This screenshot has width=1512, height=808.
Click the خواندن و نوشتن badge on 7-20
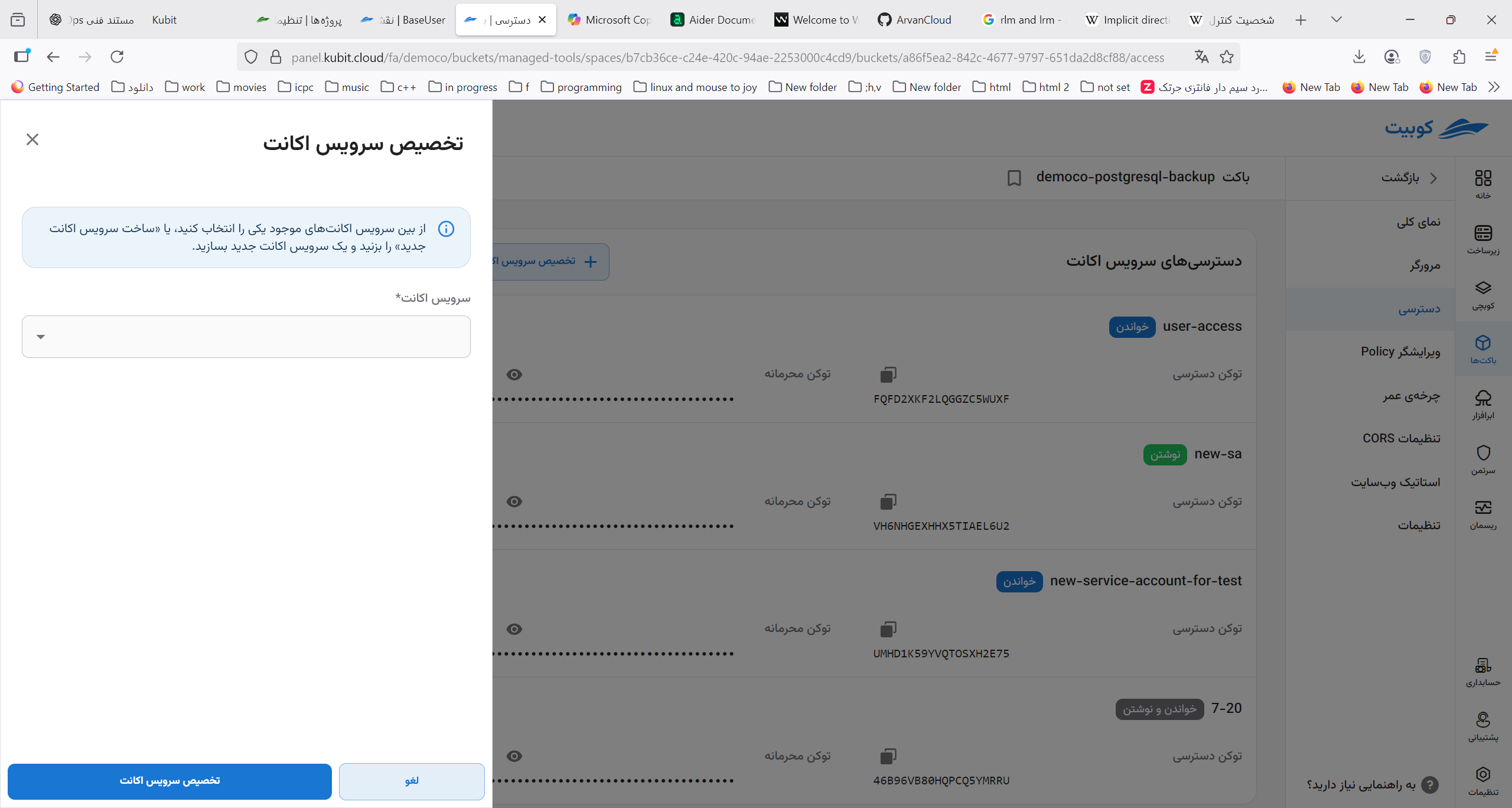coord(1159,709)
